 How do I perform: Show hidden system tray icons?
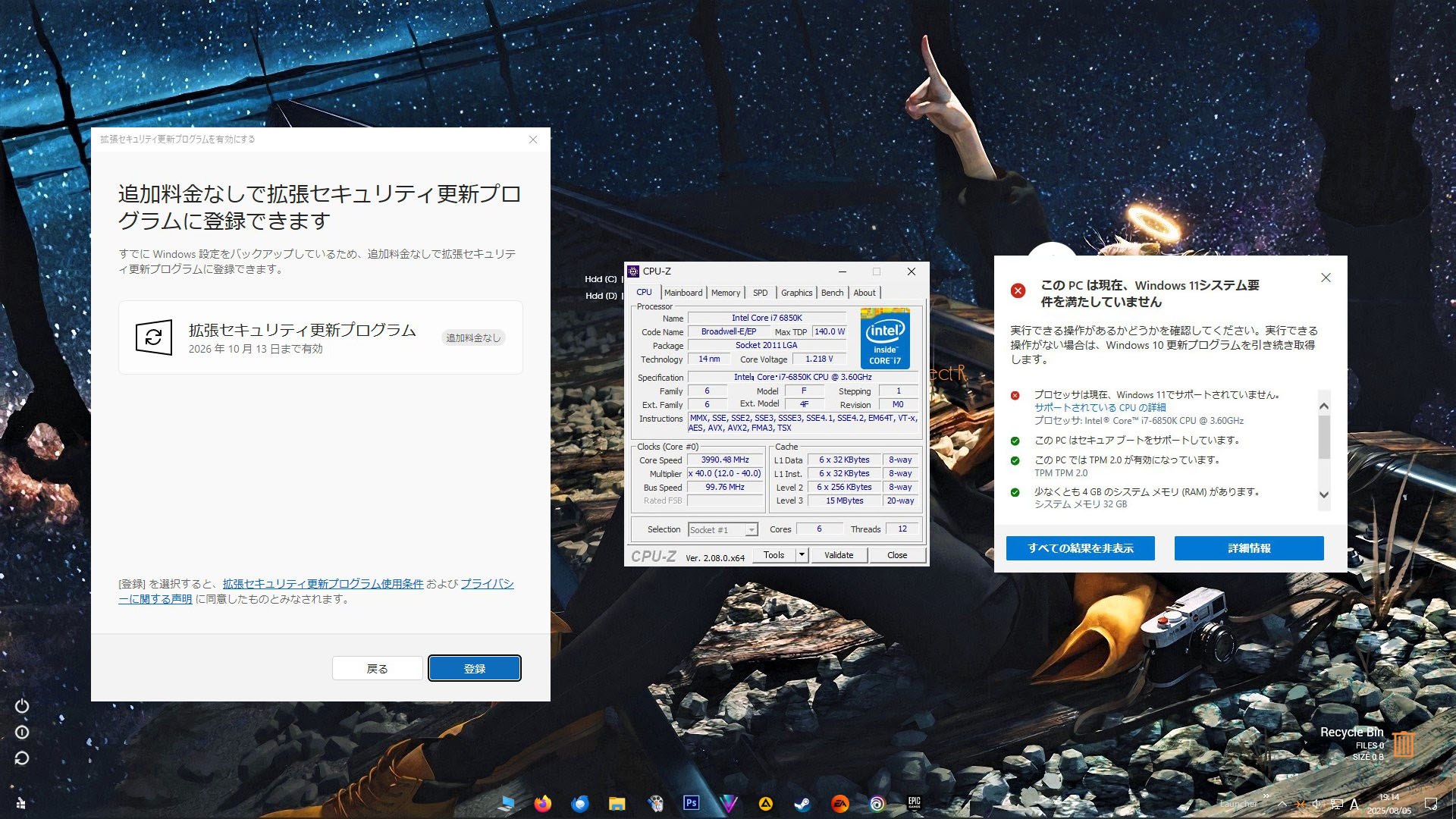[1282, 804]
